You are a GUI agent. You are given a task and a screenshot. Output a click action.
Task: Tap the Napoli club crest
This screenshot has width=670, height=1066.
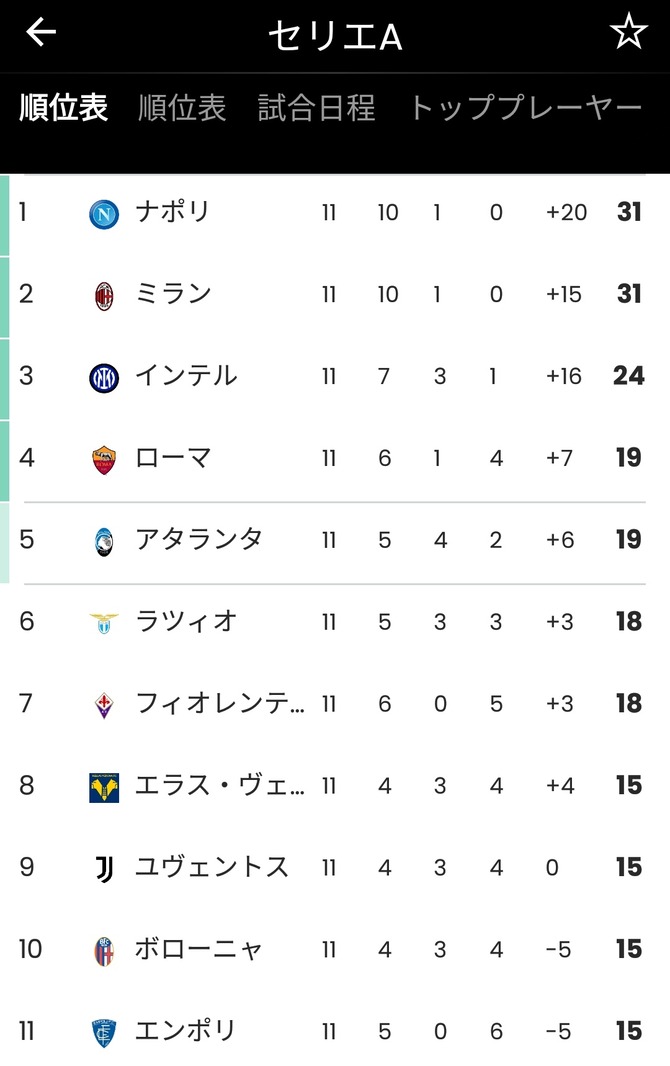point(104,214)
